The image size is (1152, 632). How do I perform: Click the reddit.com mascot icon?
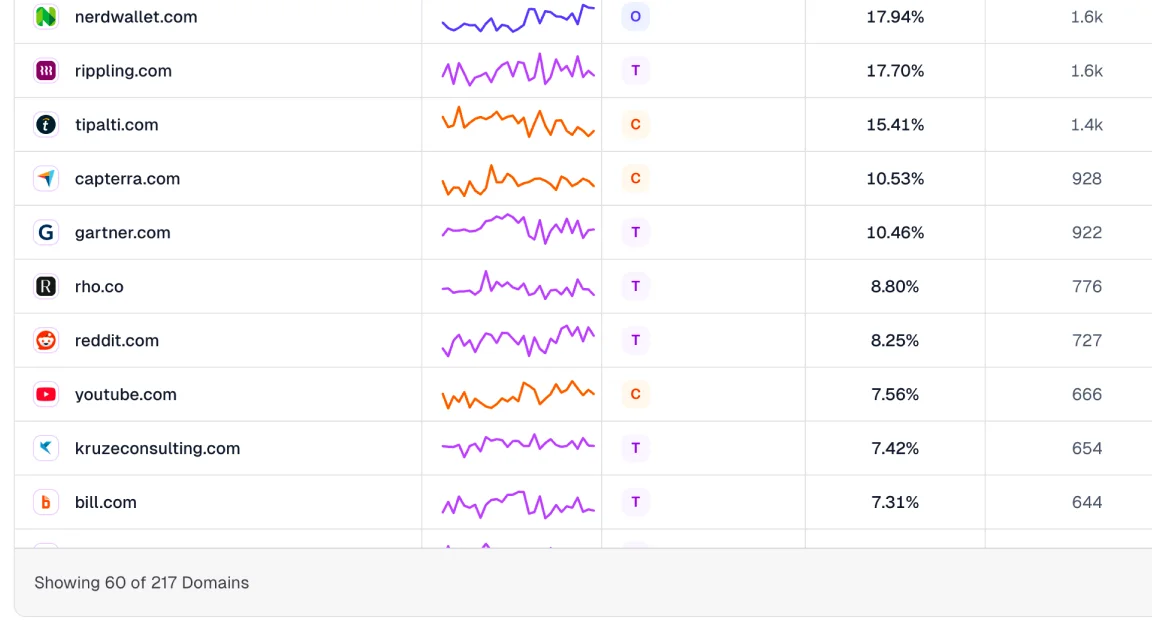(46, 341)
